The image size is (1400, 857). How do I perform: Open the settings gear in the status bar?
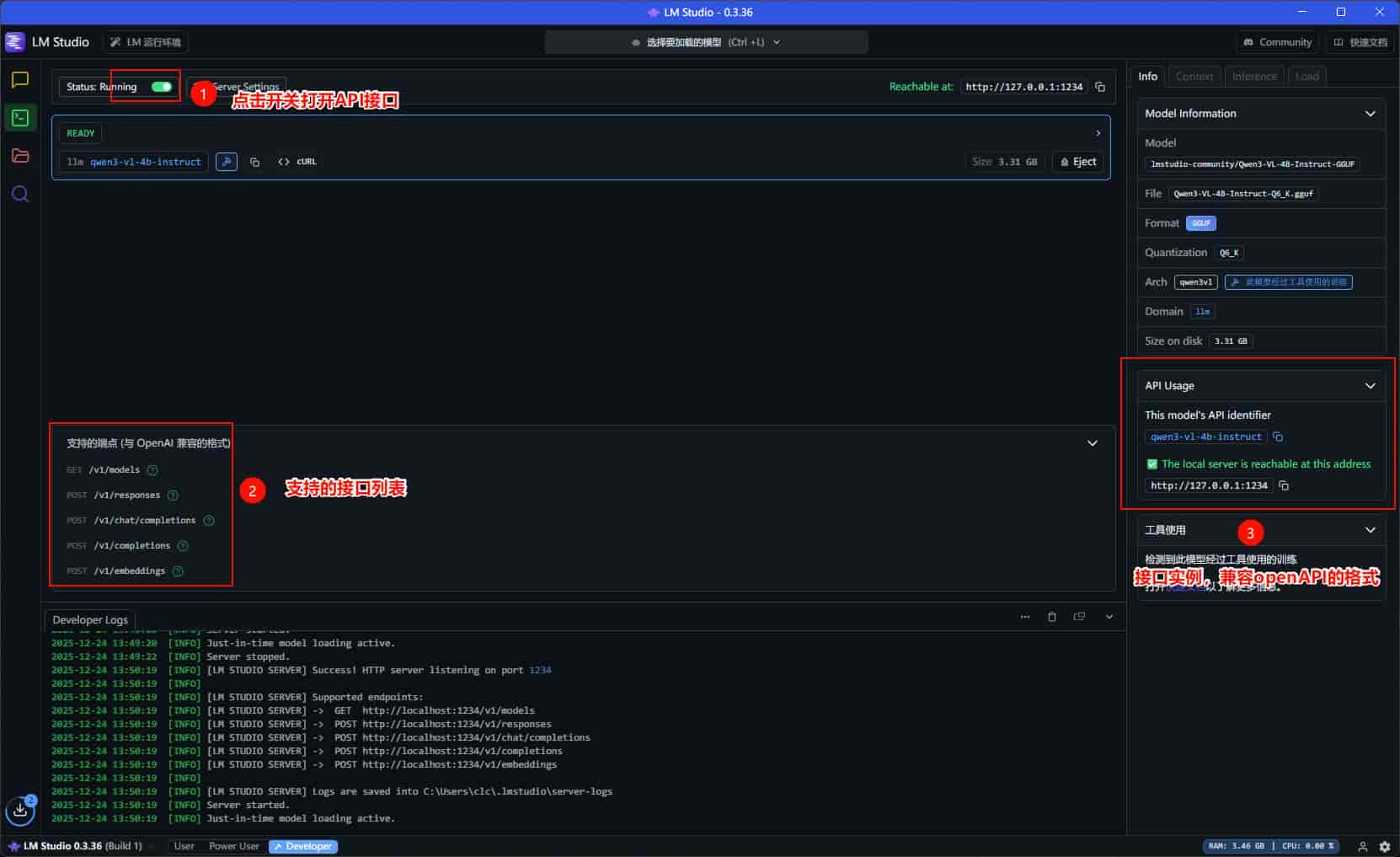tap(1385, 846)
